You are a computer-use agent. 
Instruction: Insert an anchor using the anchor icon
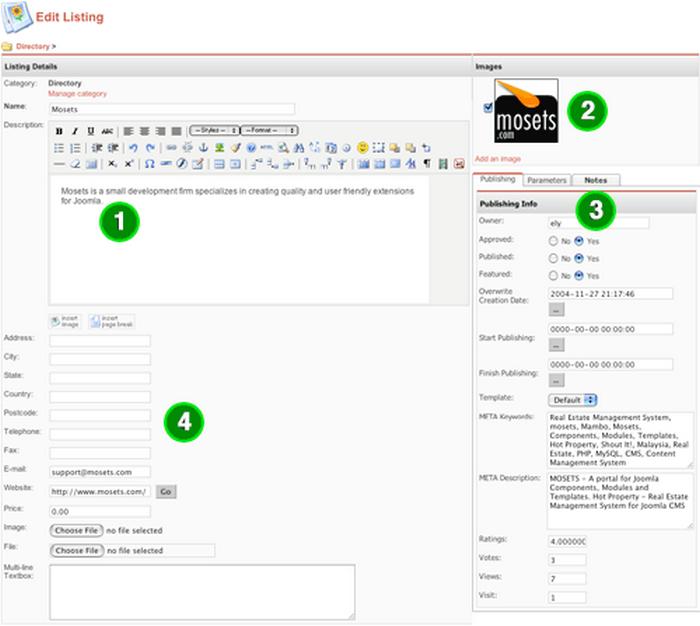tap(204, 147)
